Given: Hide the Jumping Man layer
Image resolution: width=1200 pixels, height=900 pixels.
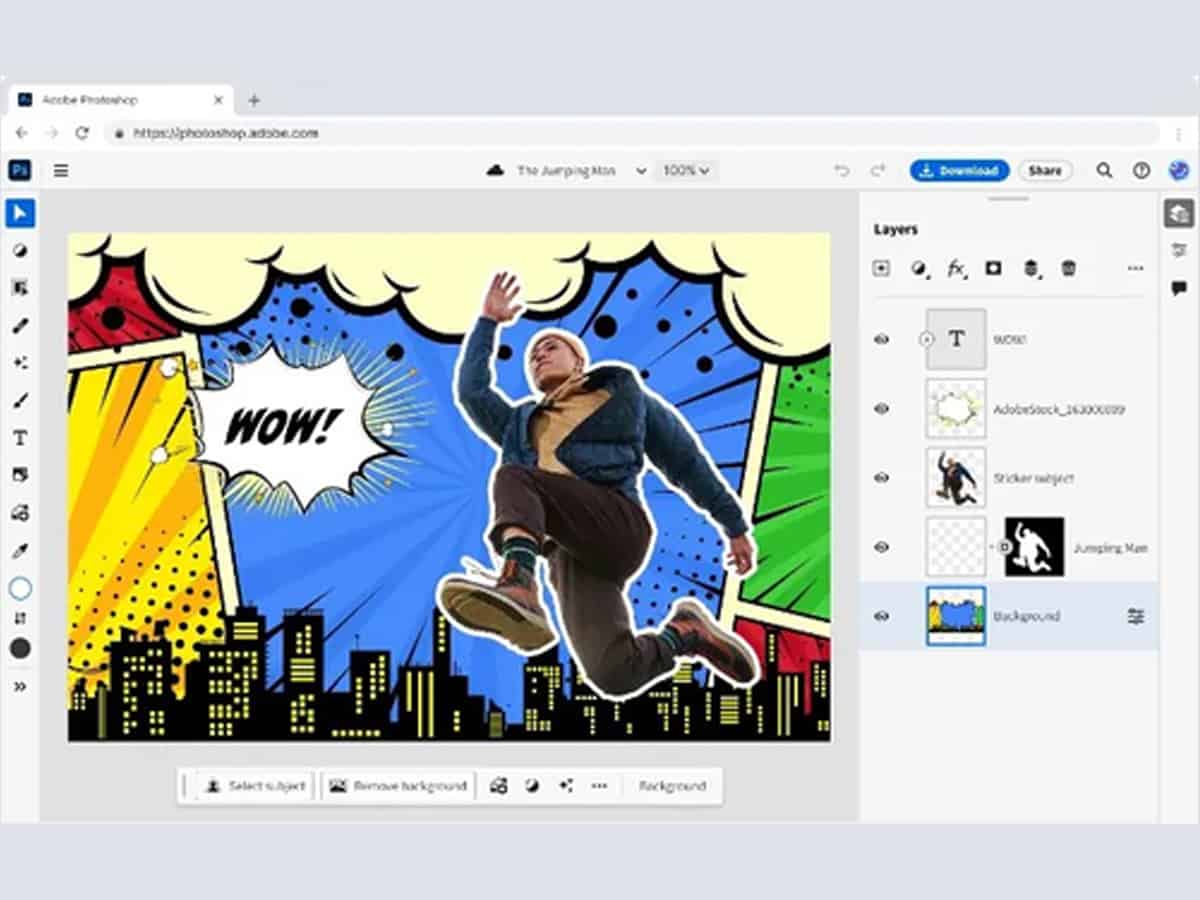Looking at the screenshot, I should coord(881,547).
